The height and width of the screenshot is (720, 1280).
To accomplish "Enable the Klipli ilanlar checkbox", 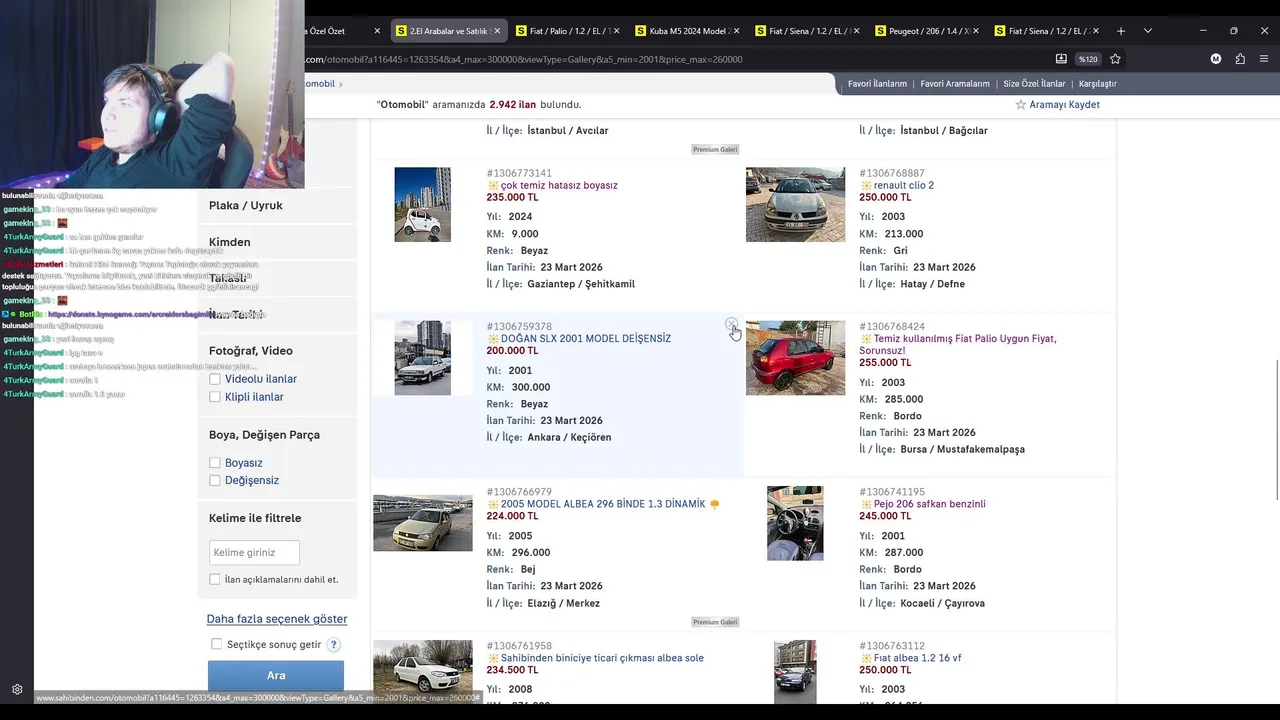I will pyautogui.click(x=214, y=397).
